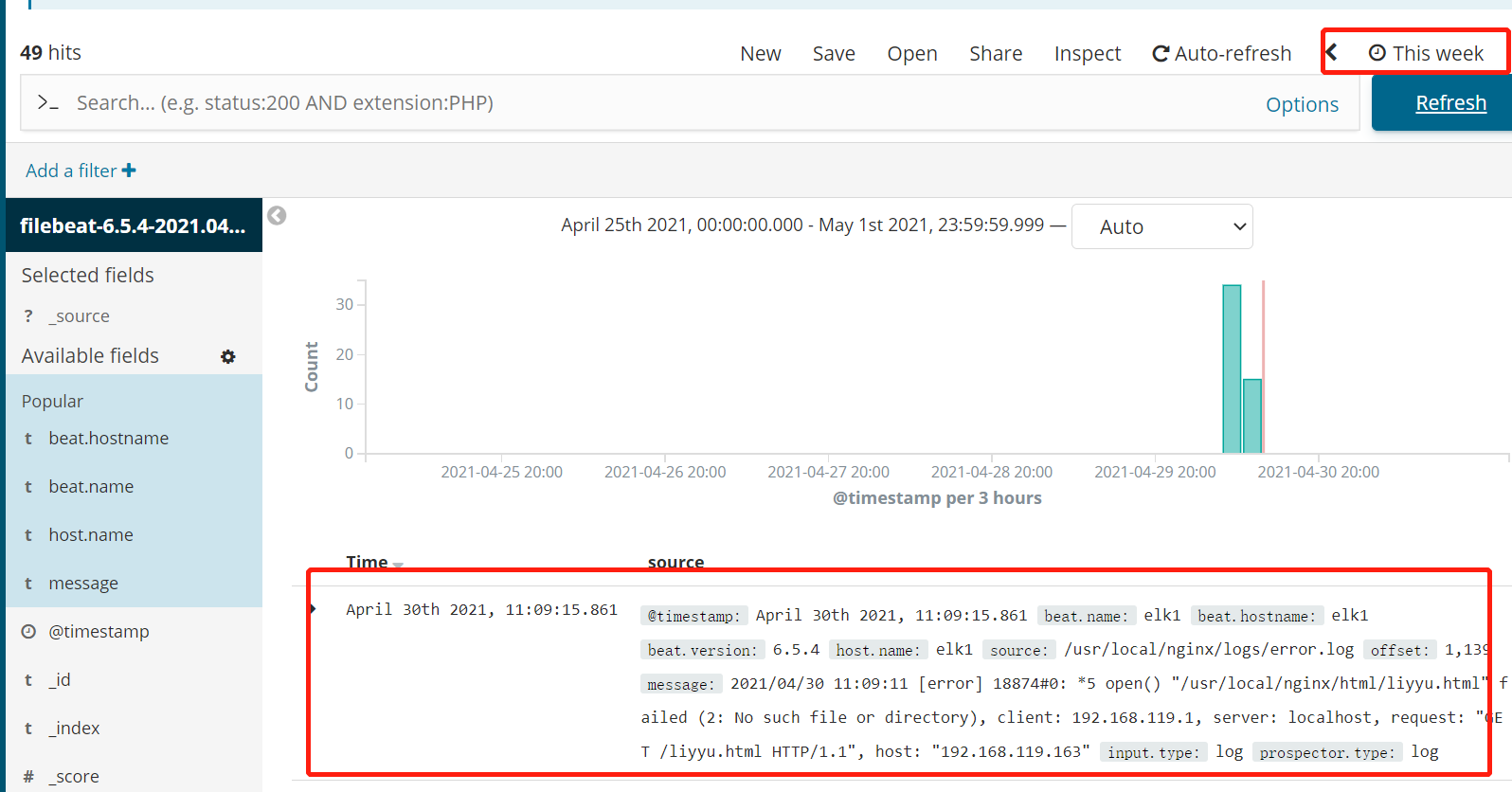Image resolution: width=1512 pixels, height=792 pixels.
Task: Open the Share menu item
Action: (996, 53)
